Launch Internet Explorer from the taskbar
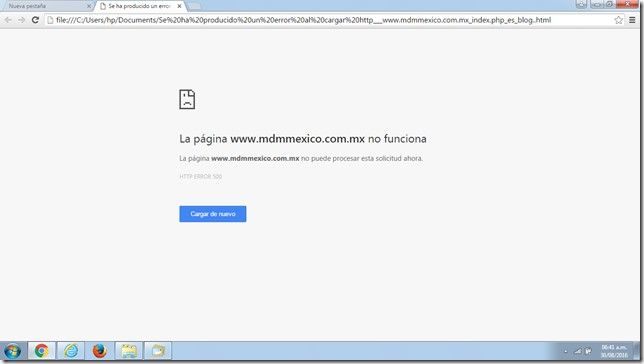This screenshot has width=644, height=364. tap(71, 351)
